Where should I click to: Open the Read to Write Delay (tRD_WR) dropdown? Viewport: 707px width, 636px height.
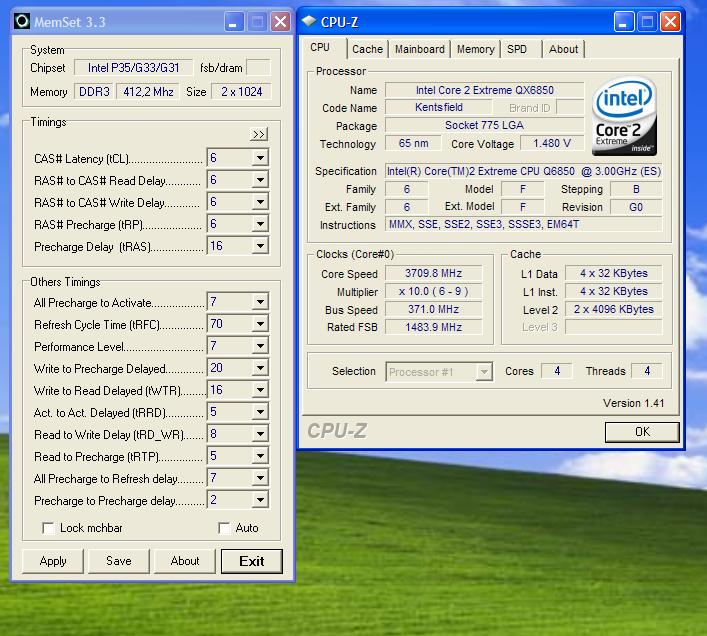(260, 434)
